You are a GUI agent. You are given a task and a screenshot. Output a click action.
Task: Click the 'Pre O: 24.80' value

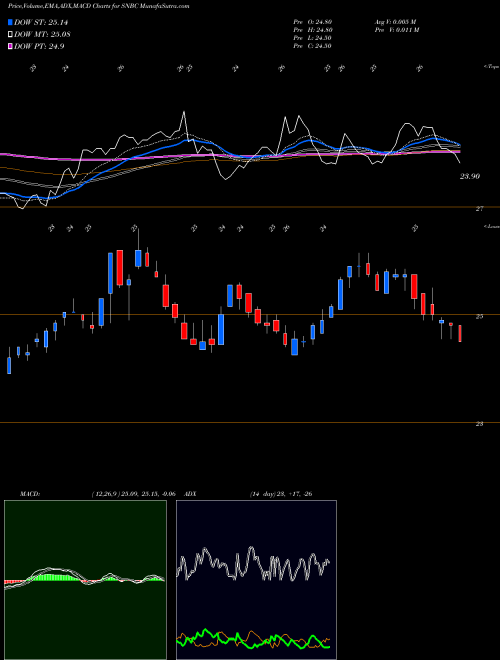tap(312, 22)
